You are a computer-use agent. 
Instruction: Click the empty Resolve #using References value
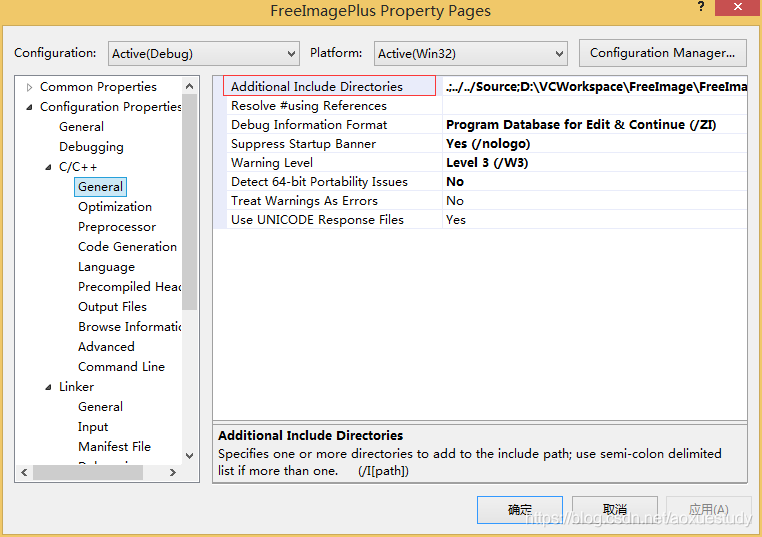point(595,105)
